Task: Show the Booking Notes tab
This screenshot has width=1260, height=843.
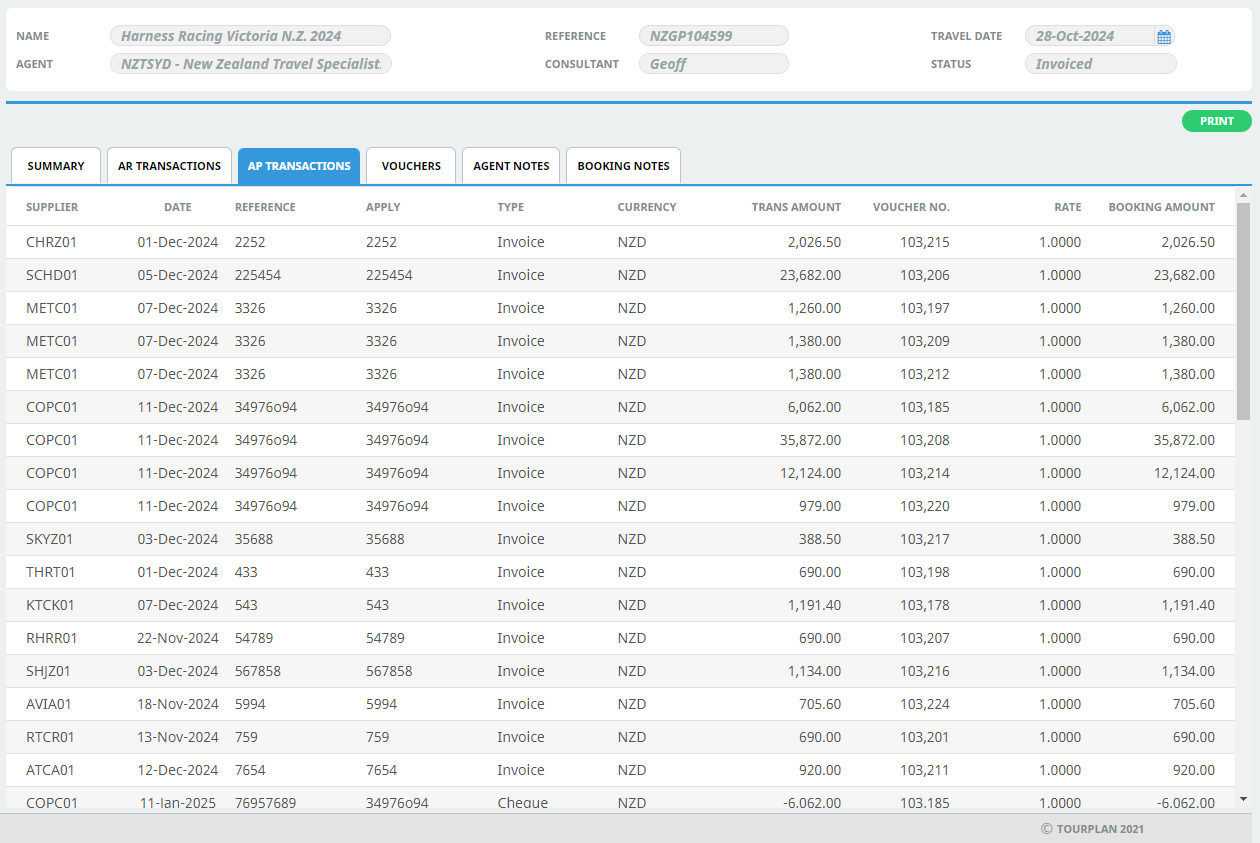Action: point(623,166)
